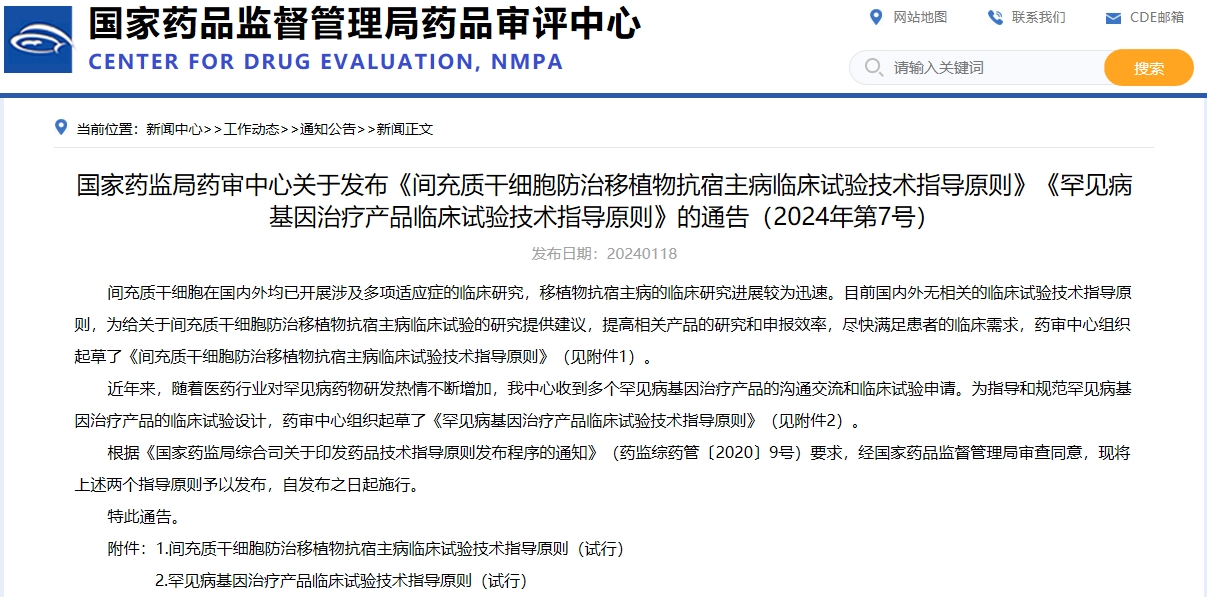
Task: Click the envelope icon beside CDE邮箱
Action: pyautogui.click(x=1113, y=18)
